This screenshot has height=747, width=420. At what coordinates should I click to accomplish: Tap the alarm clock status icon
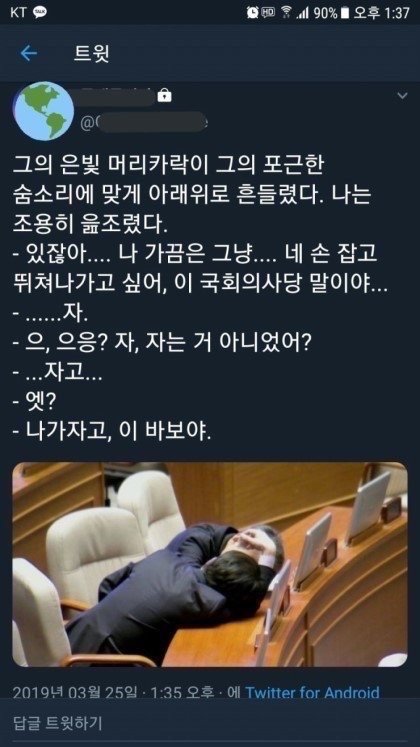pyautogui.click(x=252, y=13)
